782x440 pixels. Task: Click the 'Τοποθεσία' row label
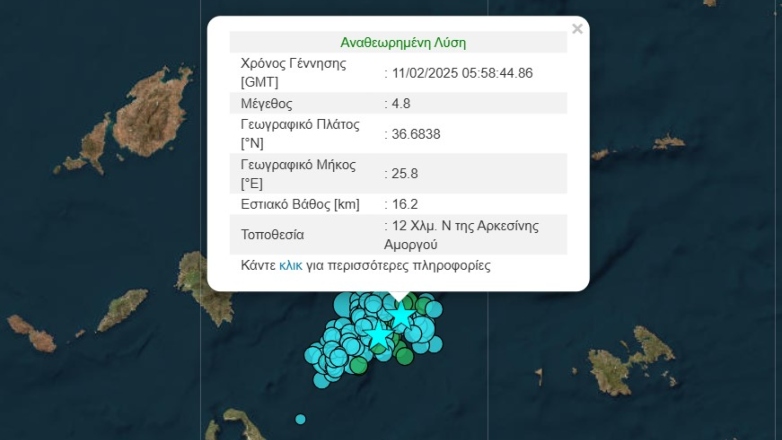click(272, 235)
